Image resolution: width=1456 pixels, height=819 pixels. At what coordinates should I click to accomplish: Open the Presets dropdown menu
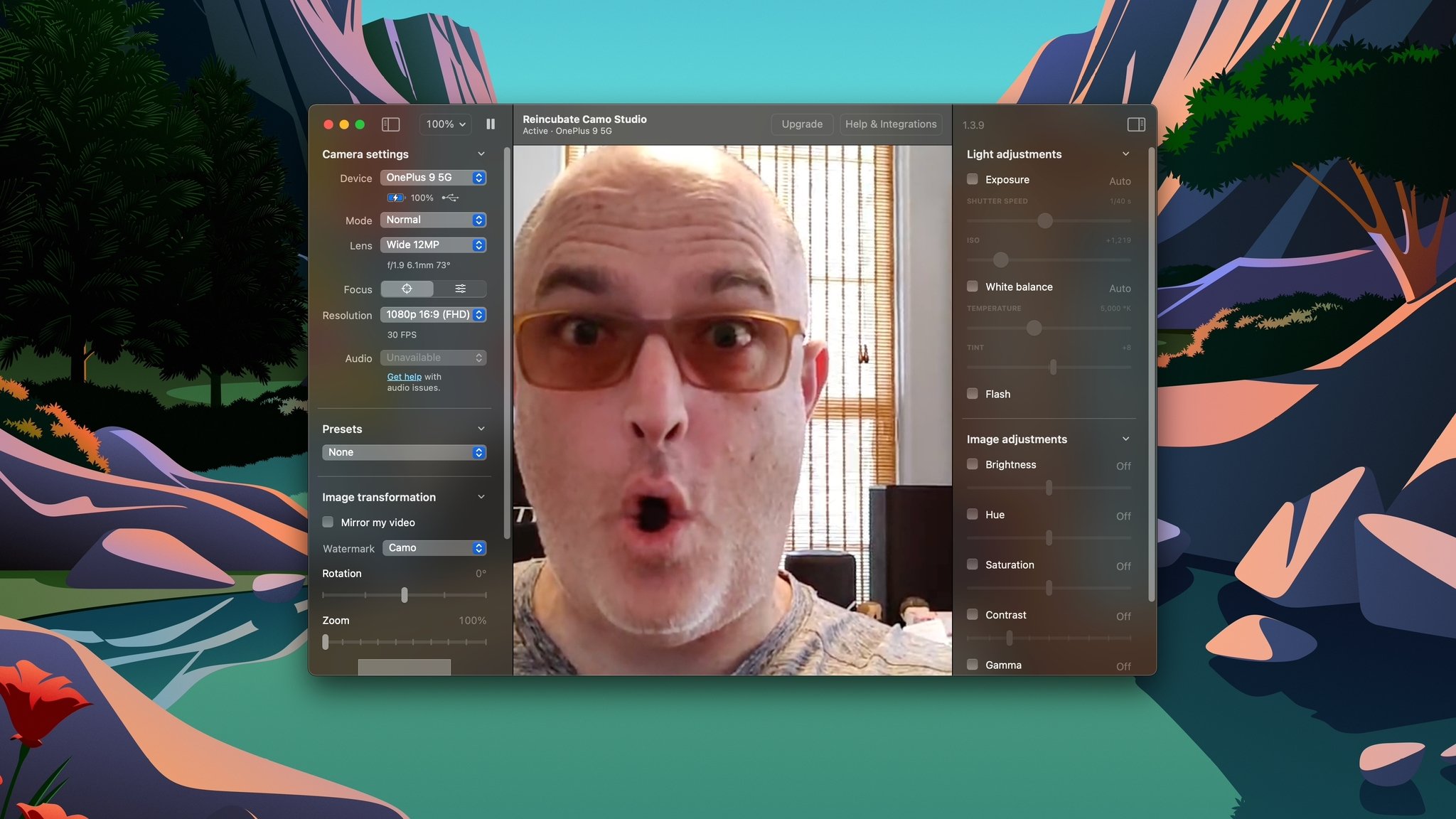coord(404,451)
